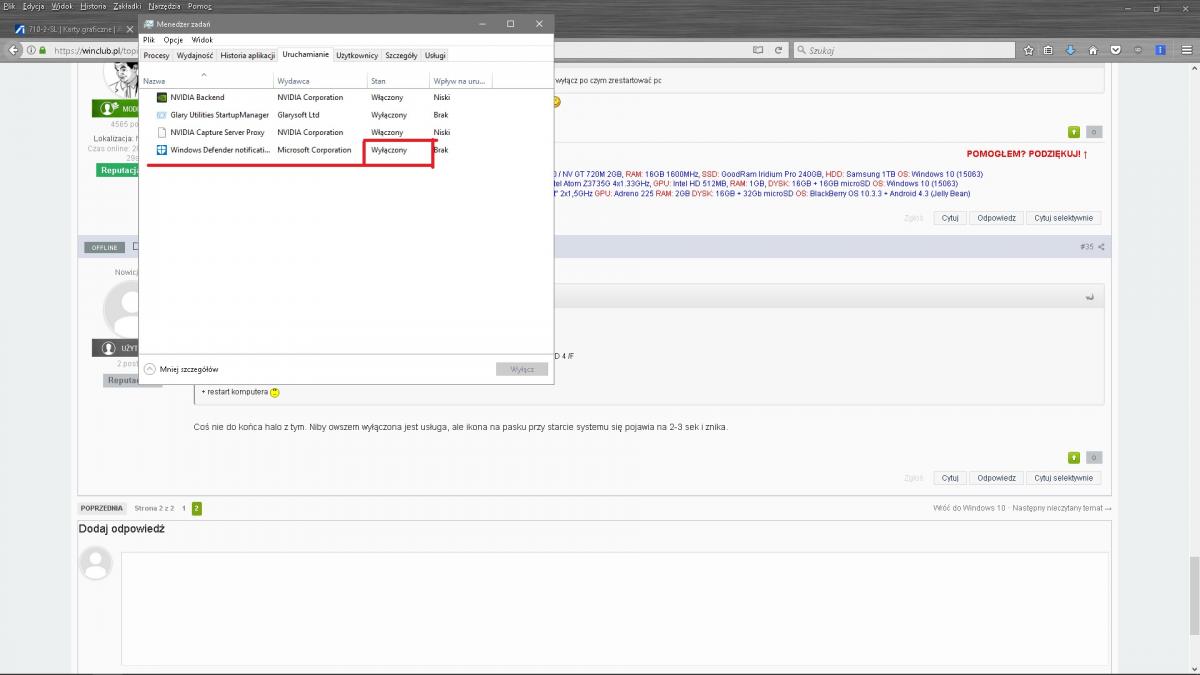The image size is (1200, 675).
Task: Reload the page with the refresh icon
Action: pyautogui.click(x=778, y=50)
